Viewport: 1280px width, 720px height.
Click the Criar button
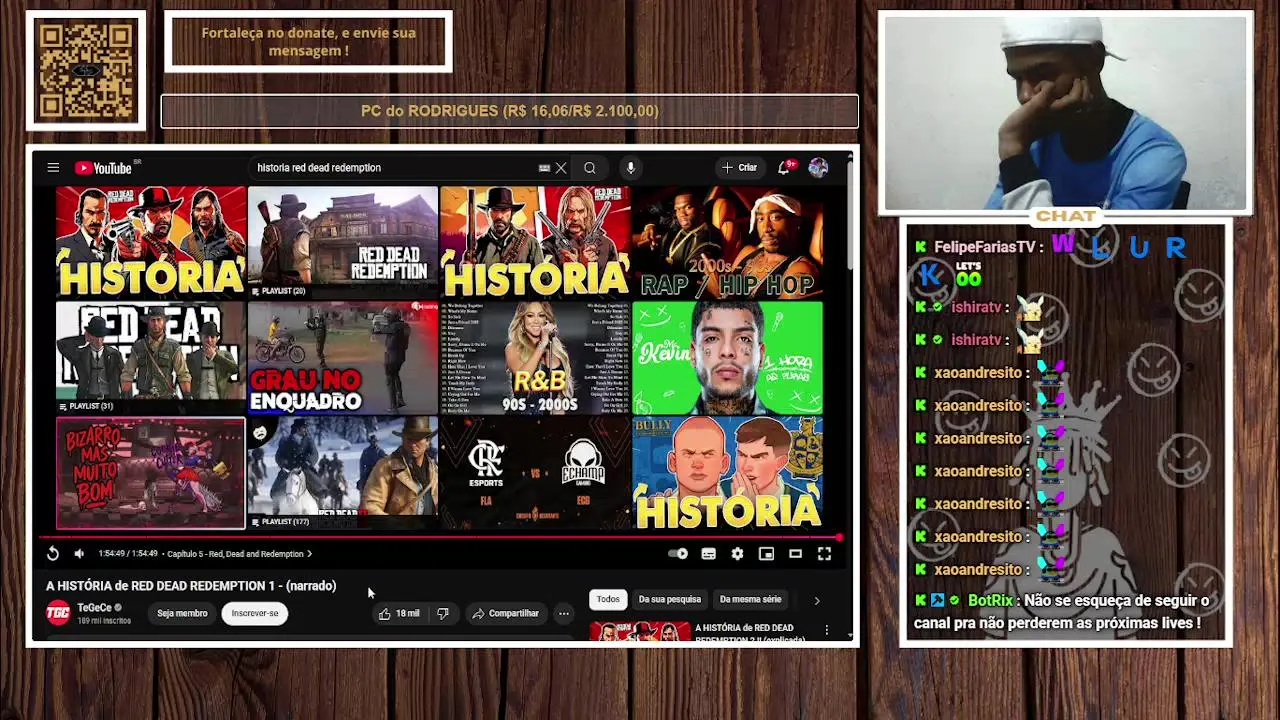pos(740,168)
